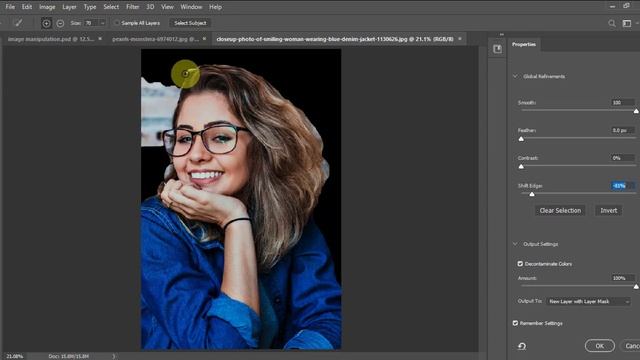The image size is (640, 360).
Task: Close the closeup-photo-of-smiling-woman tab
Action: tap(460, 39)
